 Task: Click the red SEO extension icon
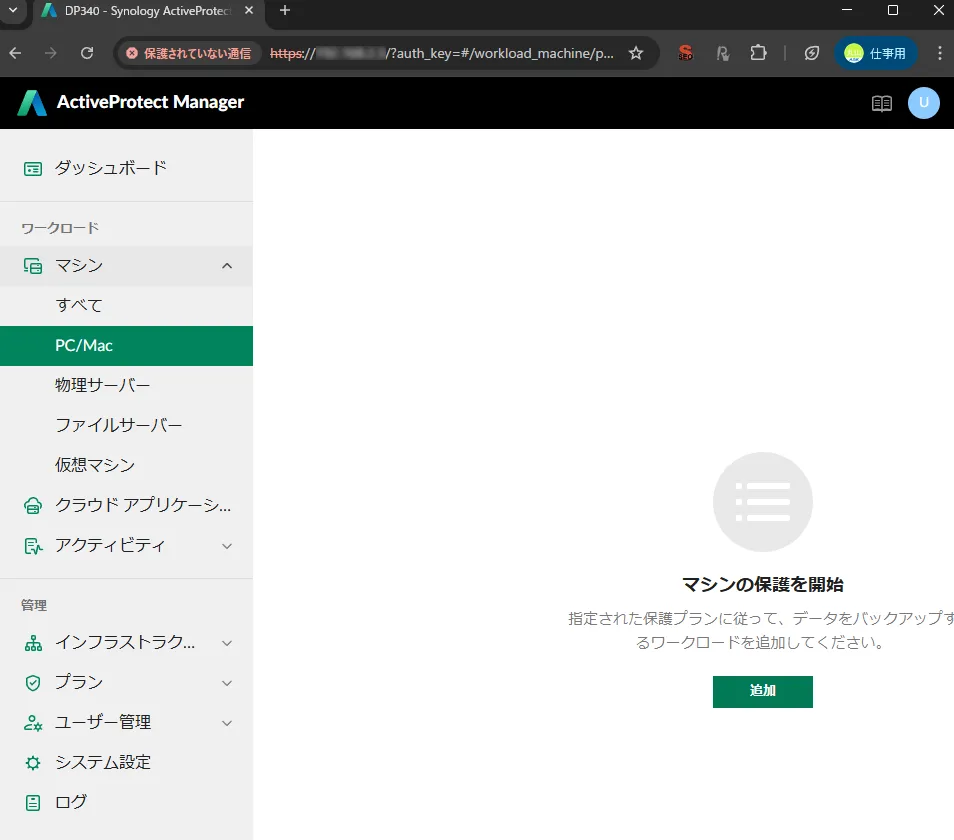[685, 54]
